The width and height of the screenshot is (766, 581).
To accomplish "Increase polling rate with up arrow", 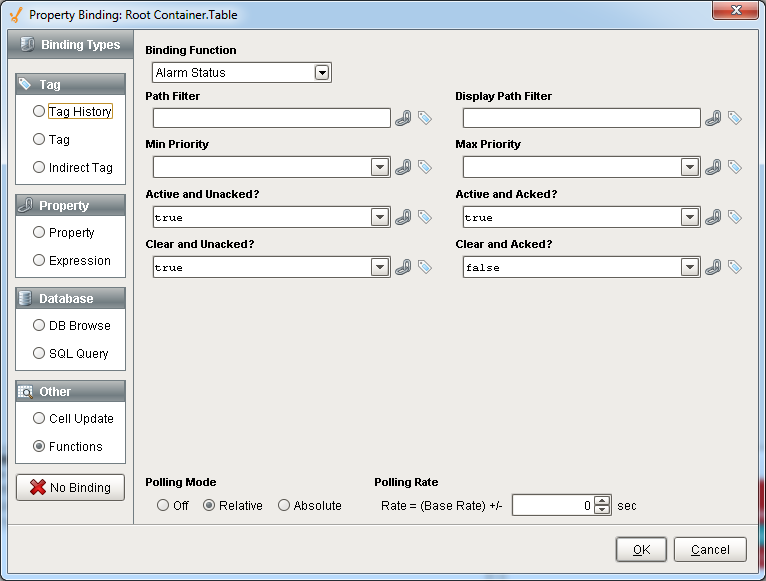I will point(602,501).
